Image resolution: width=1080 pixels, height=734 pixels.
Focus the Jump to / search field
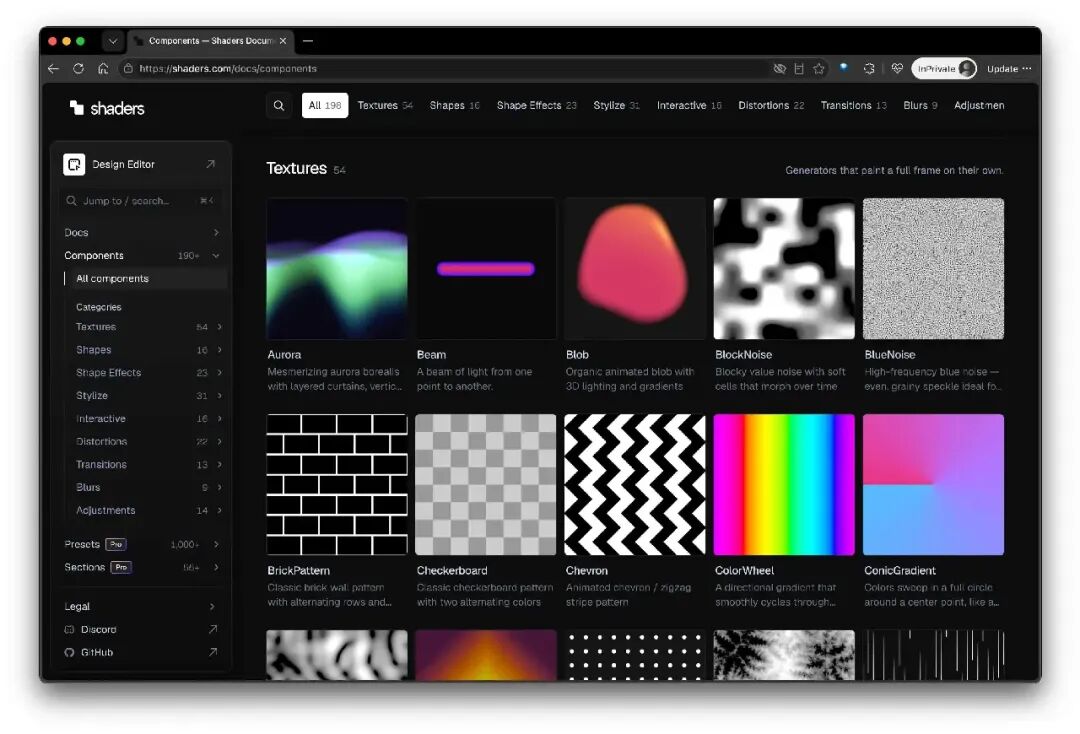click(x=141, y=200)
